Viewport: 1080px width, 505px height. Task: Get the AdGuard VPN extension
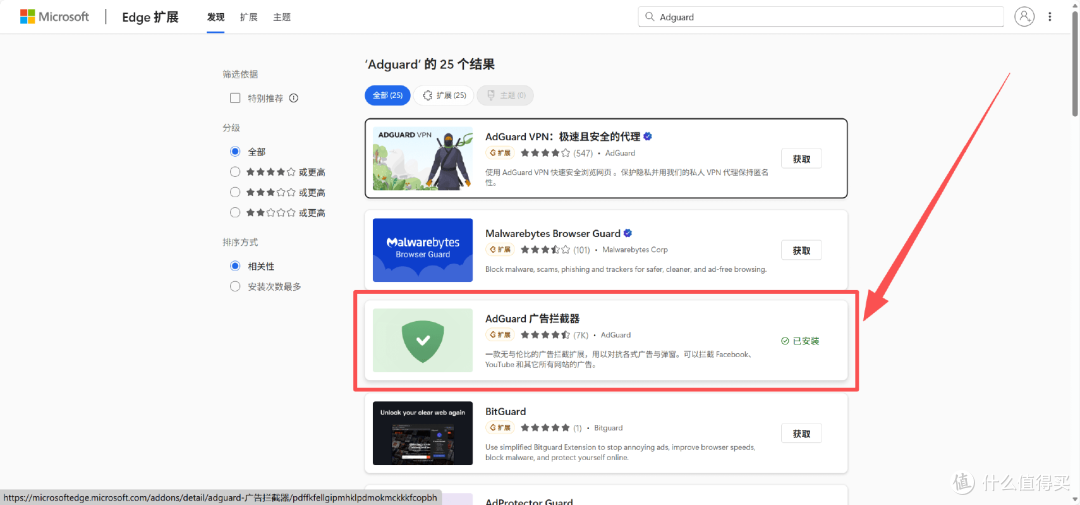(x=802, y=158)
